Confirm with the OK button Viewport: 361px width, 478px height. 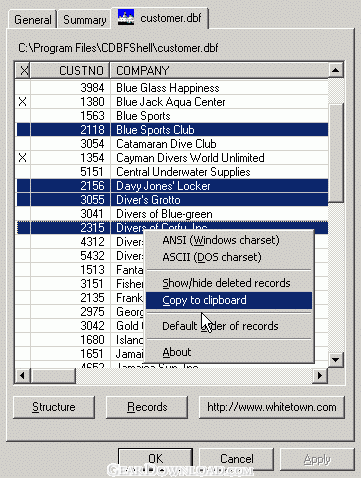156,459
